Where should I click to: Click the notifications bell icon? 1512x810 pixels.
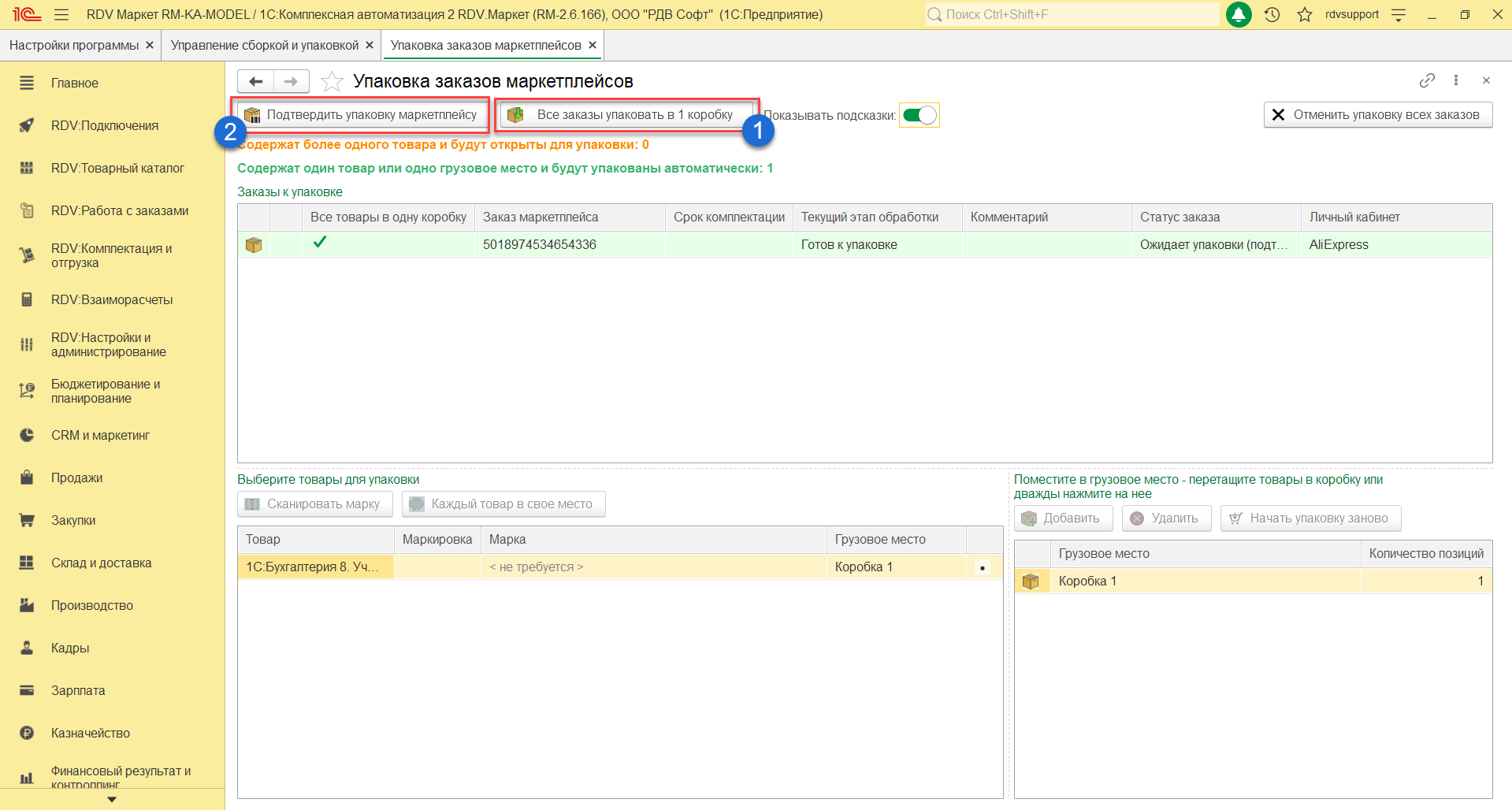[1239, 14]
